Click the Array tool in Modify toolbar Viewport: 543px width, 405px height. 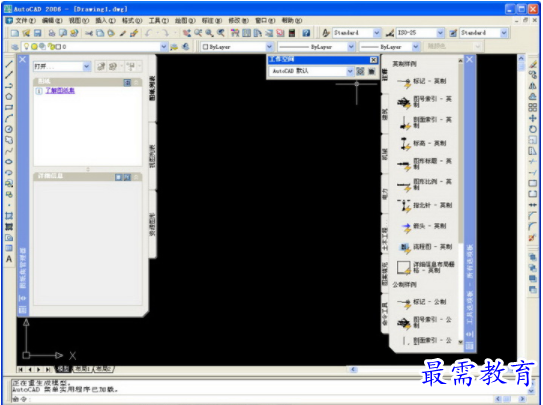pos(533,107)
